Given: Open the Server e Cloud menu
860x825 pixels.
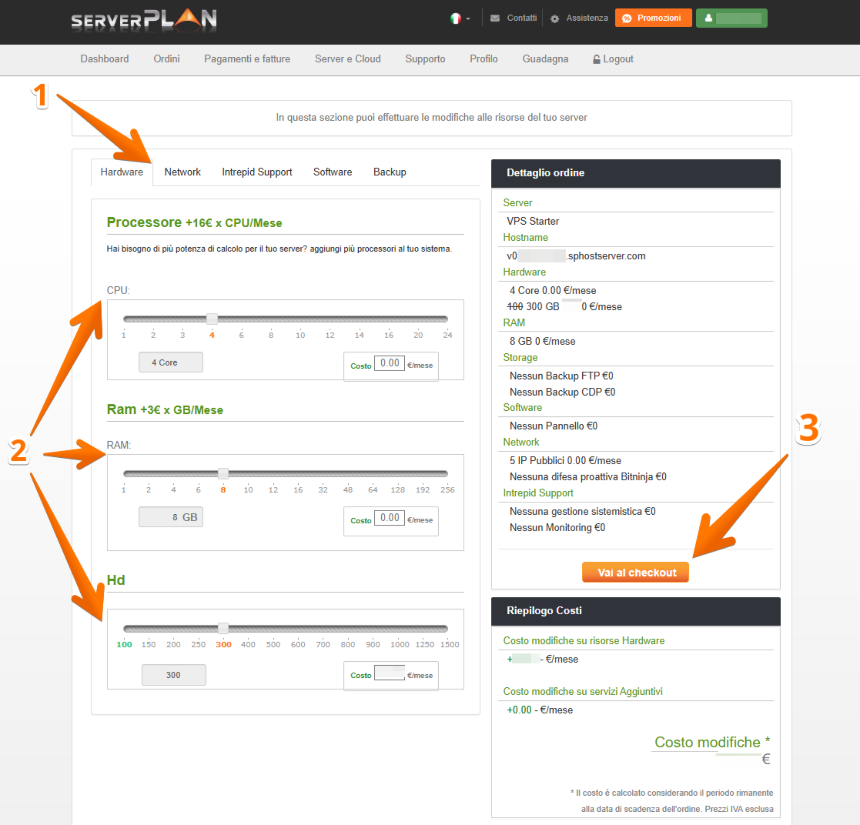Looking at the screenshot, I should point(347,59).
